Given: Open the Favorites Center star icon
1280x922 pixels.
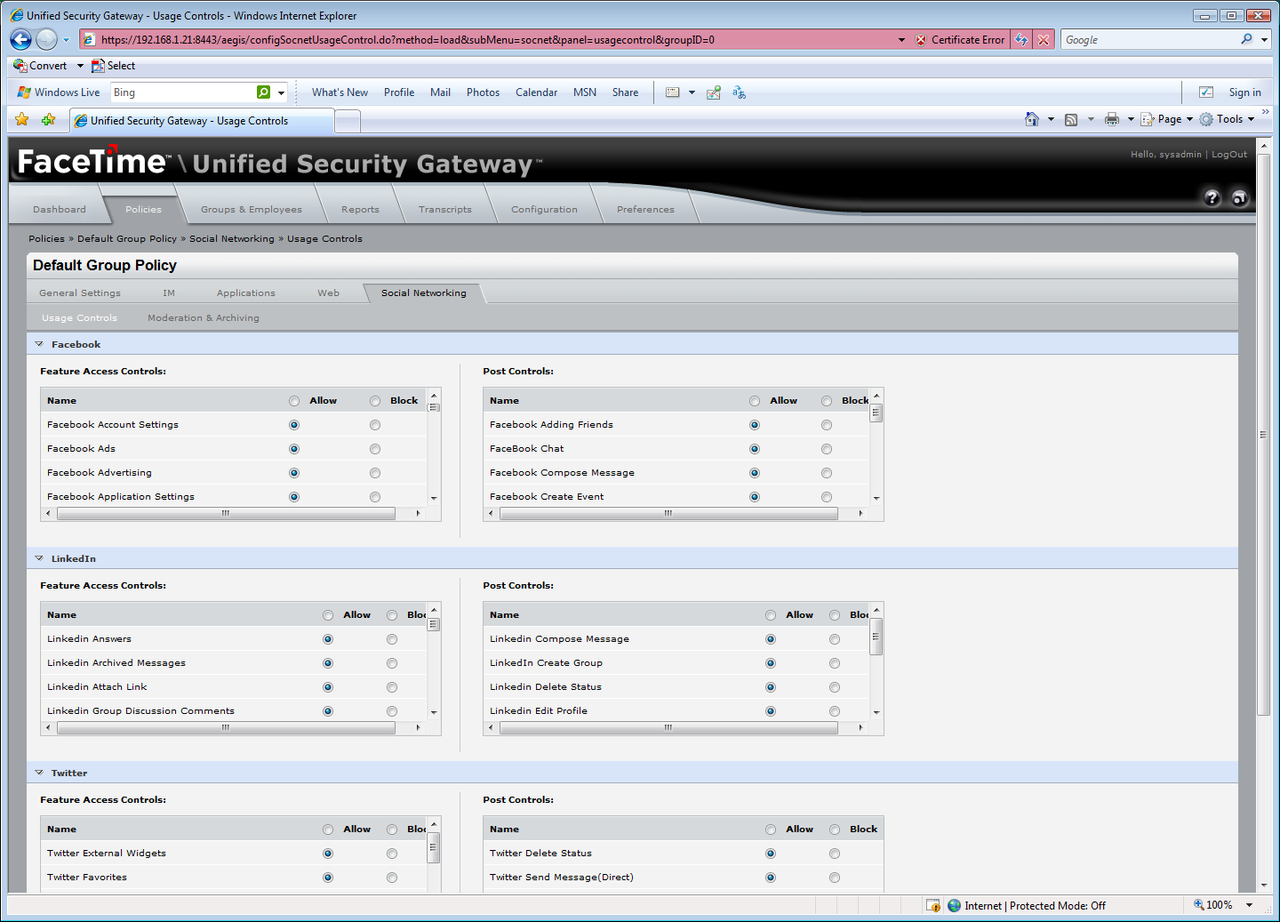Looking at the screenshot, I should click(x=21, y=120).
